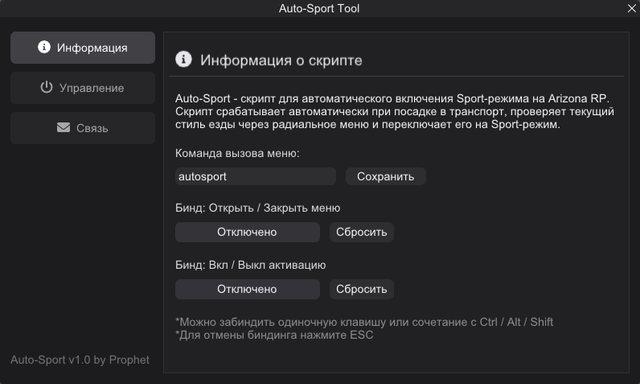The height and width of the screenshot is (384, 640).
Task: Focus the autosport command input field
Action: coord(256,176)
